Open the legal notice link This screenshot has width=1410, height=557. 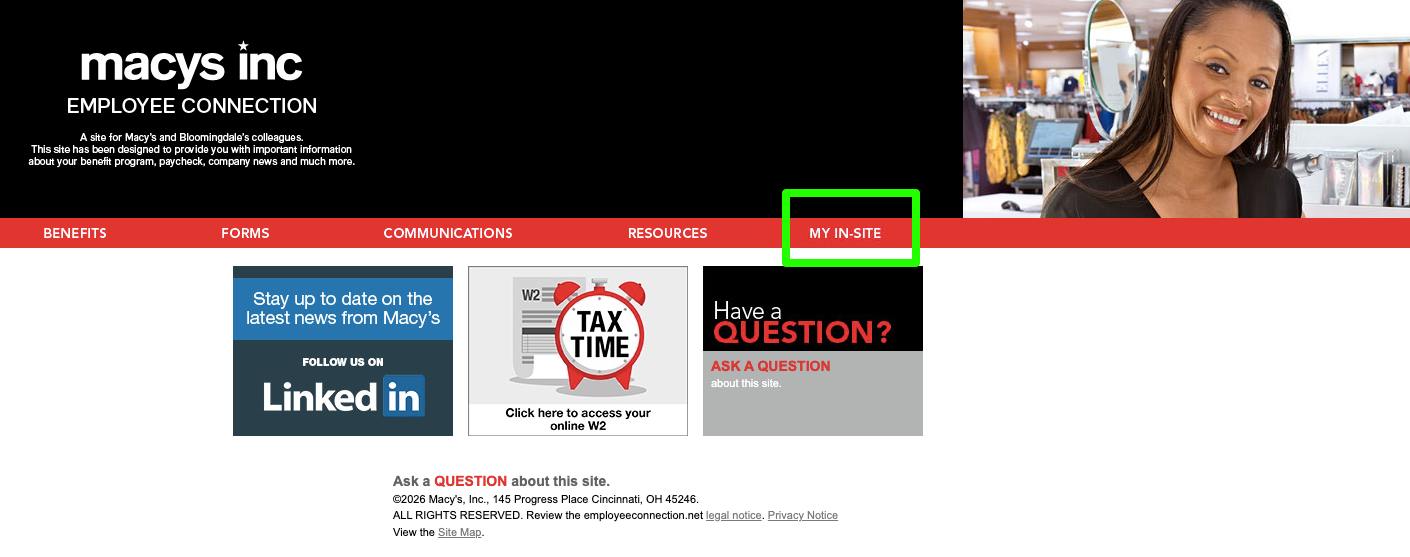click(733, 515)
